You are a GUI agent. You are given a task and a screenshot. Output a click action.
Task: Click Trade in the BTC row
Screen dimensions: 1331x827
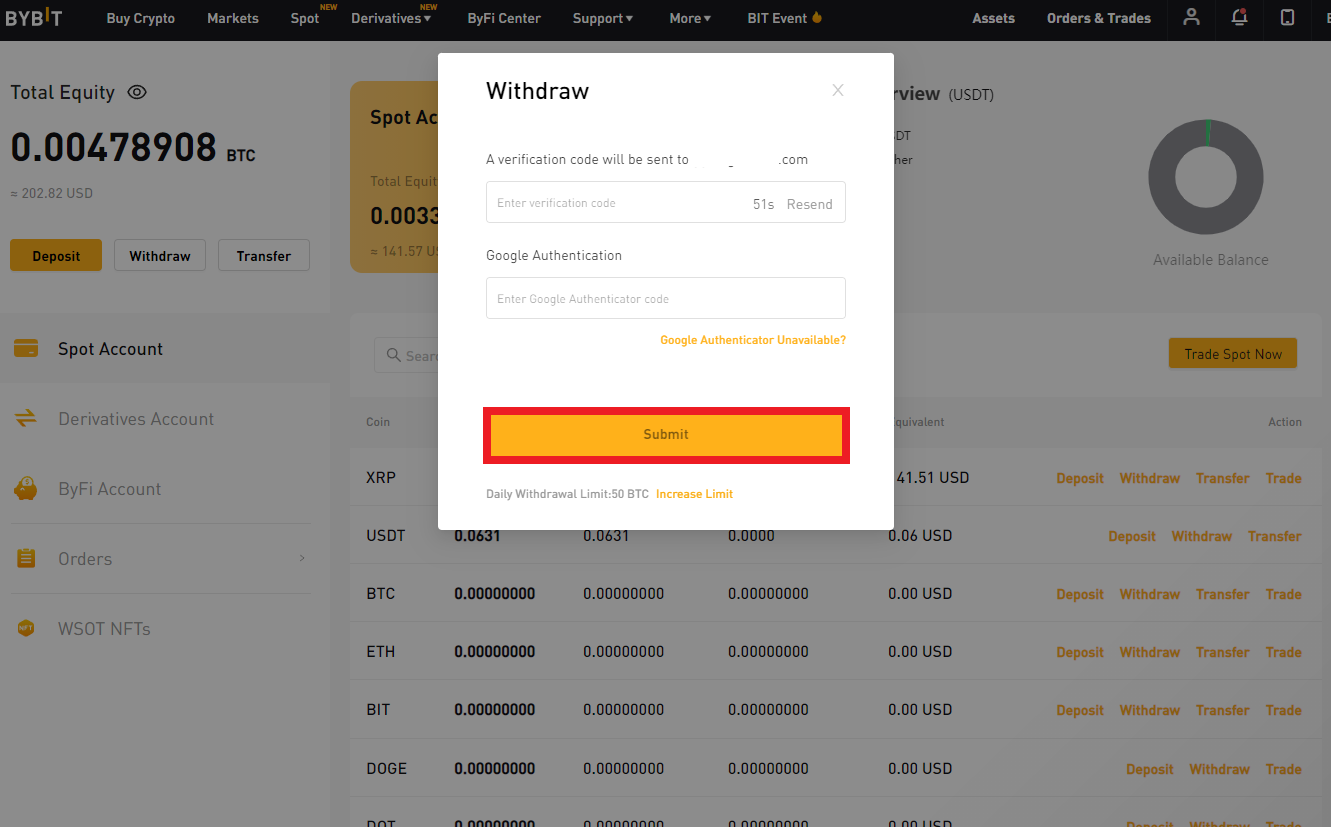1283,594
